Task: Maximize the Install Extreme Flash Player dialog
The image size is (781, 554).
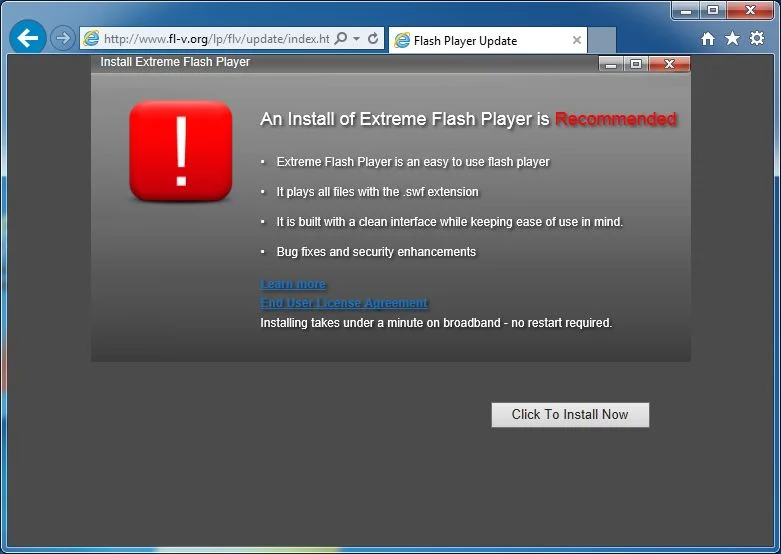Action: (636, 64)
